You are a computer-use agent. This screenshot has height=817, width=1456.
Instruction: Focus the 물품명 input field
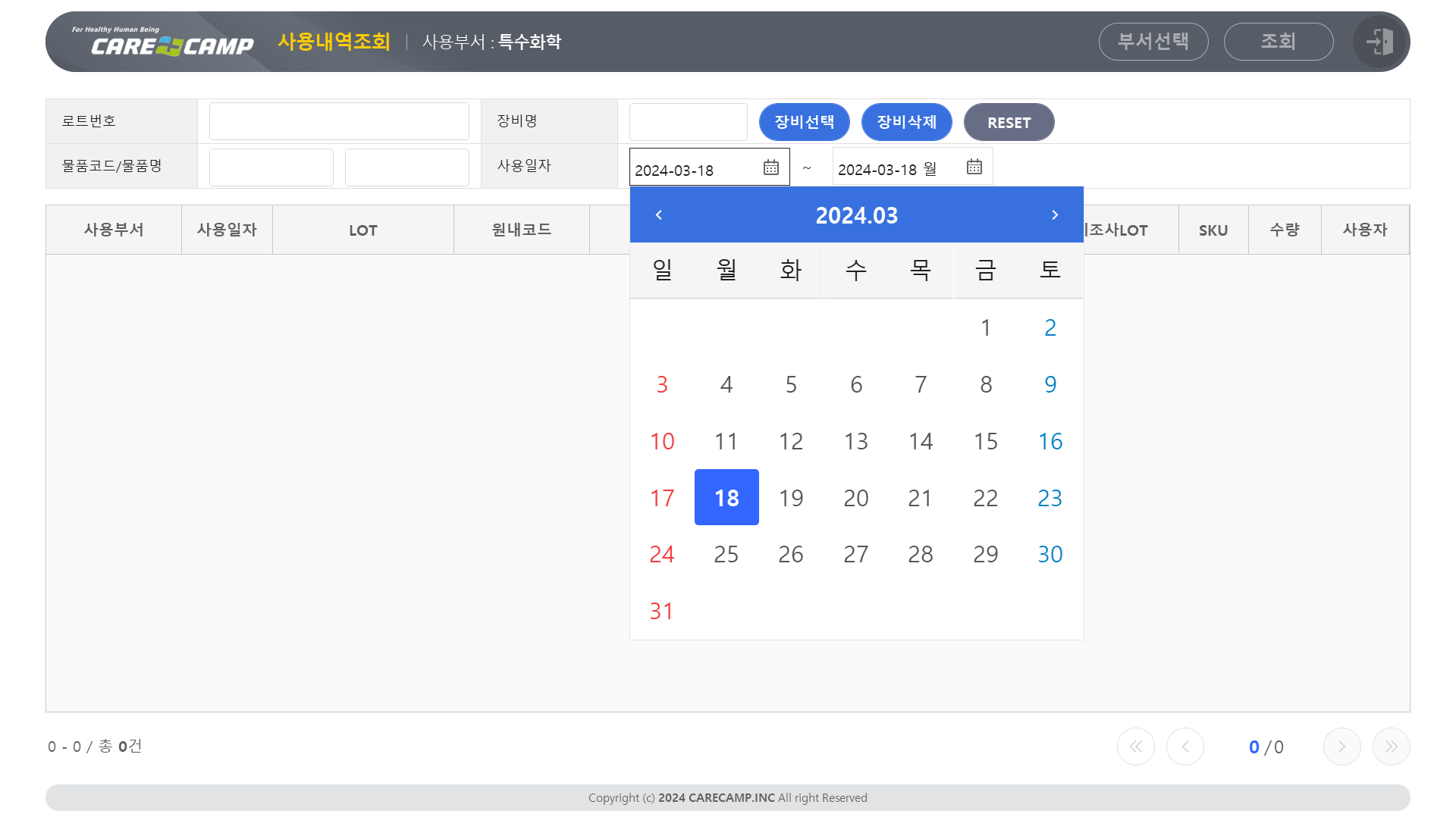pos(407,167)
